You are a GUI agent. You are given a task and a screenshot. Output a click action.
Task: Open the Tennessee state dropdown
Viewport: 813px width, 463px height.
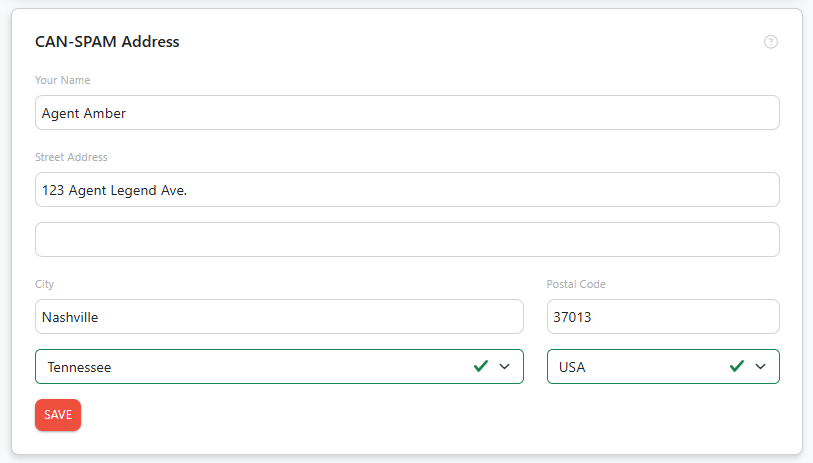coord(279,367)
